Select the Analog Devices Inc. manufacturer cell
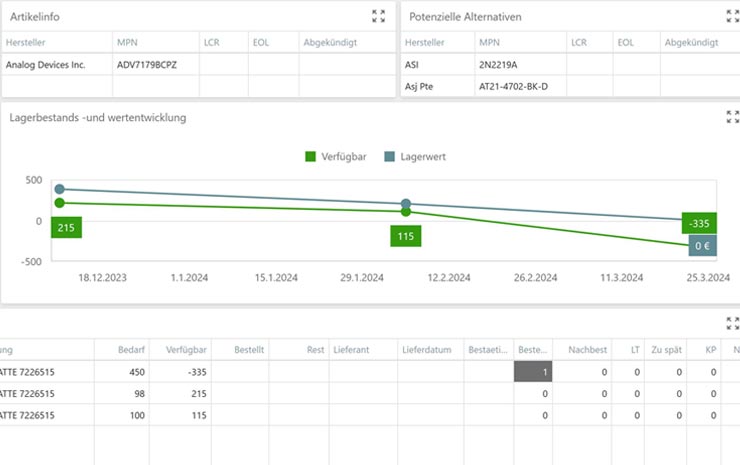The height and width of the screenshot is (465, 740). pyautogui.click(x=46, y=64)
